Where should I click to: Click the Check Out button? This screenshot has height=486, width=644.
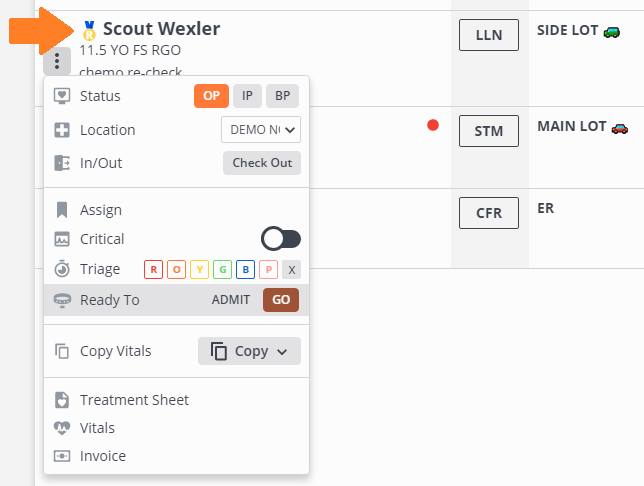(x=262, y=163)
